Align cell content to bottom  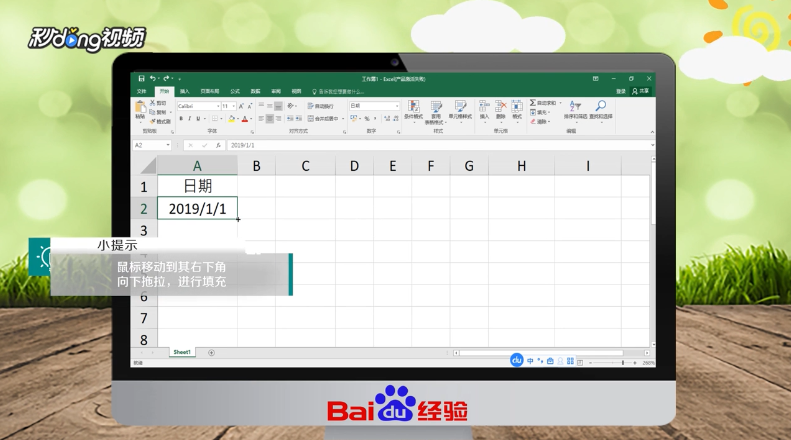tap(278, 106)
